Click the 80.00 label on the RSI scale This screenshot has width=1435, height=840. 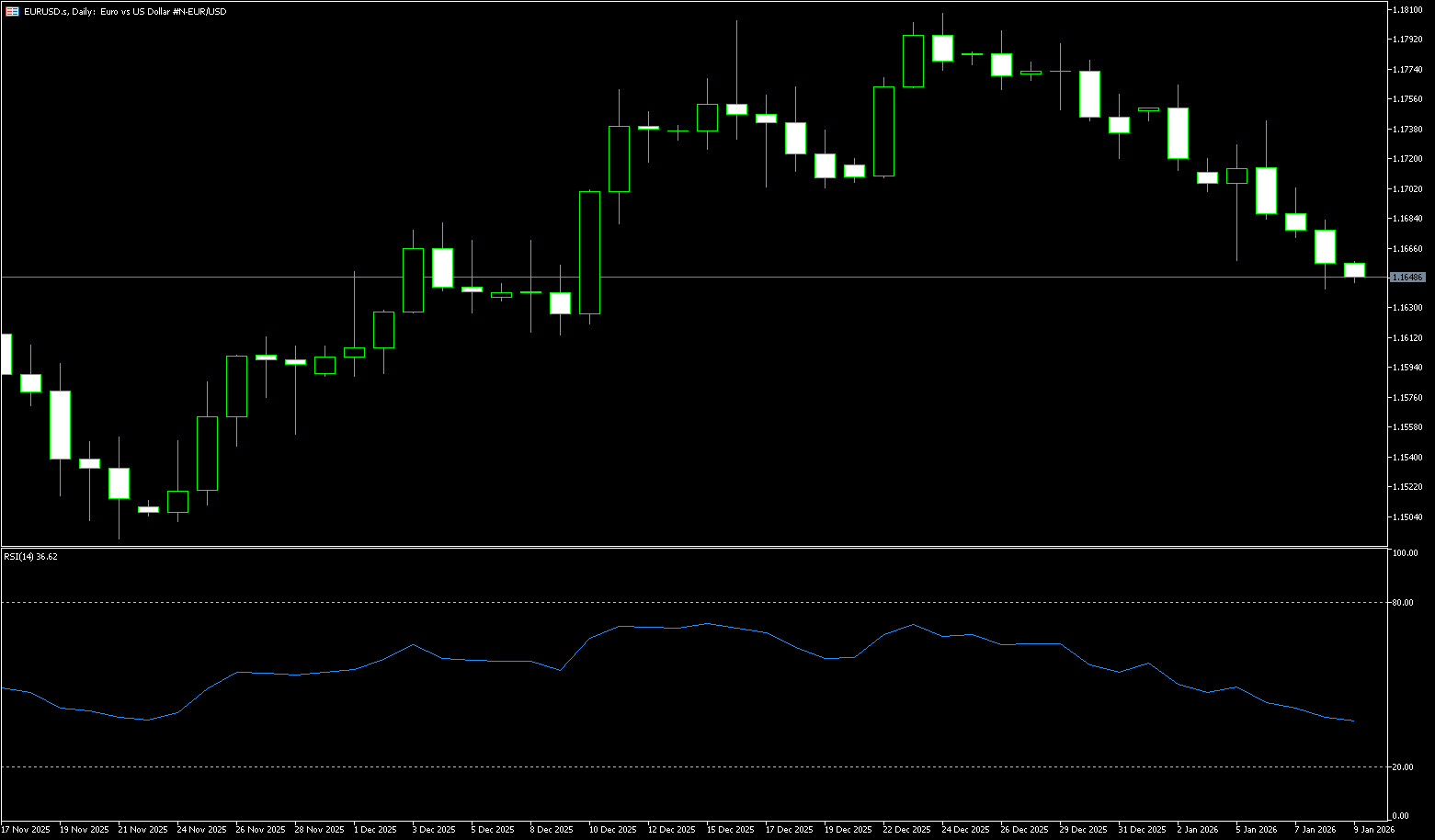(x=1403, y=603)
